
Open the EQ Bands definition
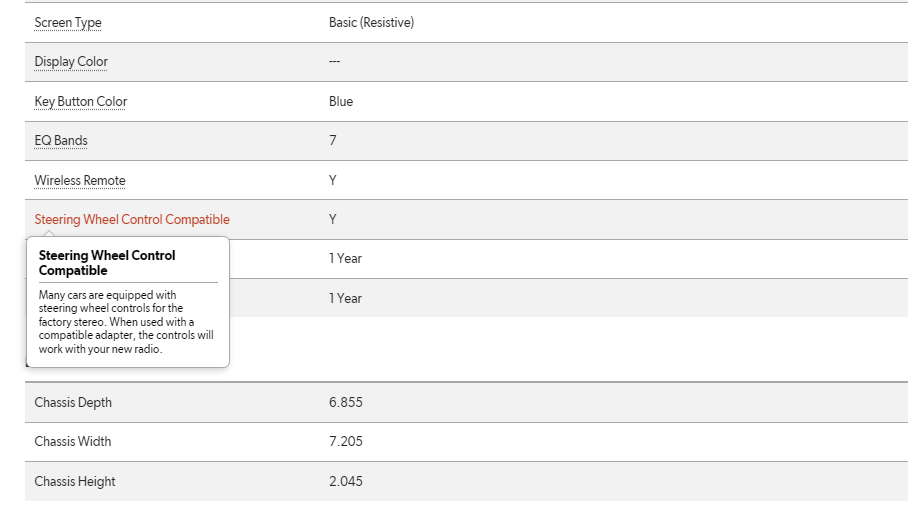click(61, 141)
